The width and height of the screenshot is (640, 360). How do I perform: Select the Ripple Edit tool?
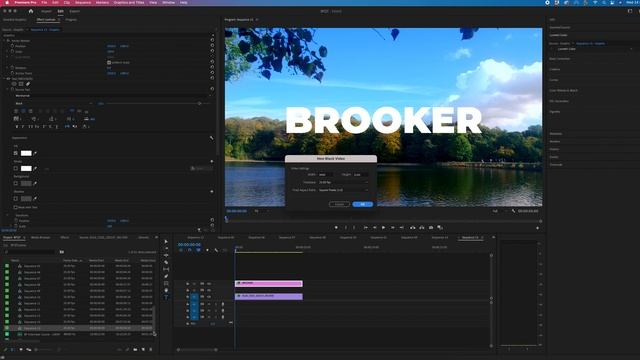coord(166,256)
